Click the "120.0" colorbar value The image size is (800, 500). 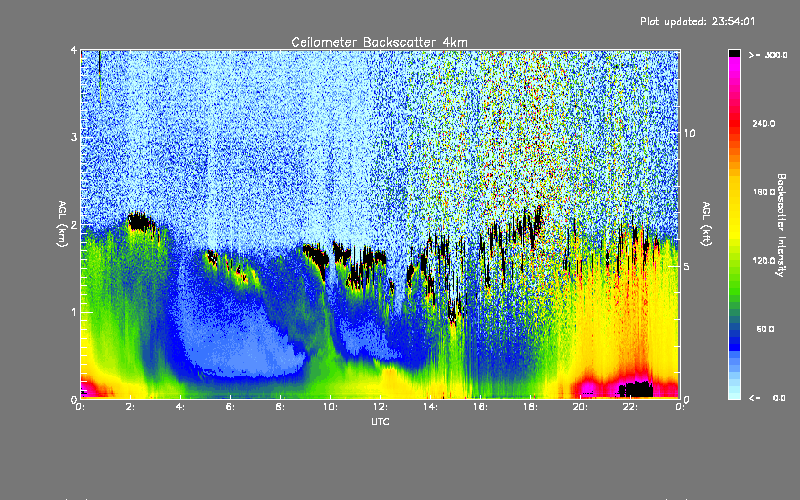coord(764,260)
